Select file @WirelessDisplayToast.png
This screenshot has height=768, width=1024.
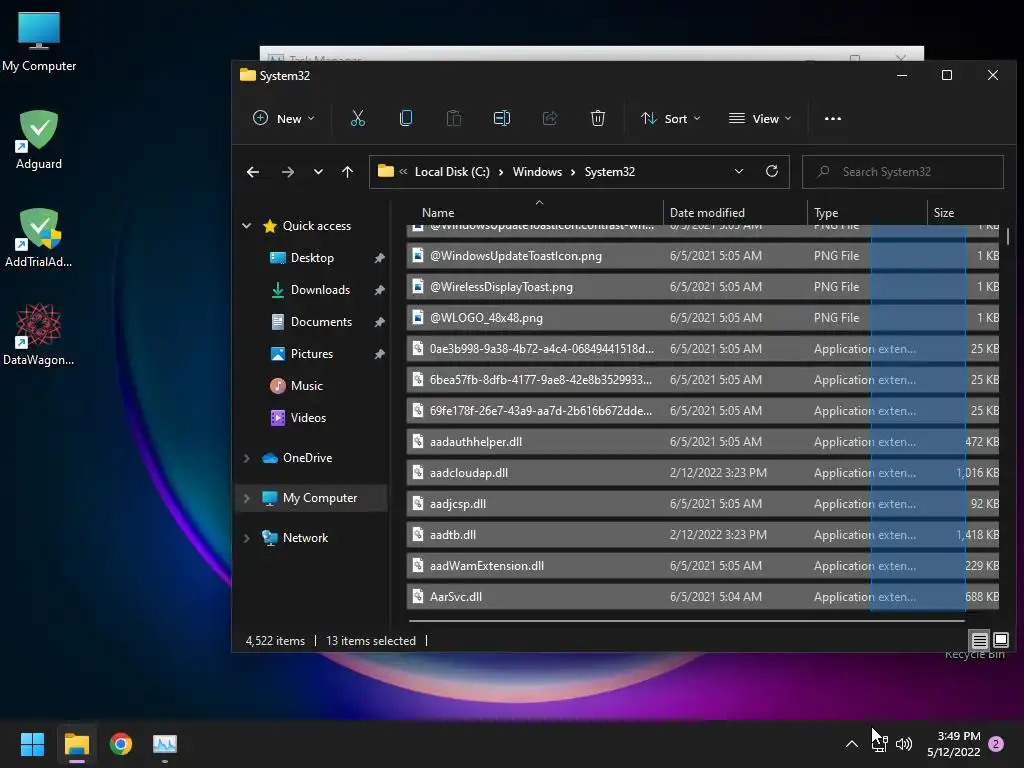pos(702,287)
